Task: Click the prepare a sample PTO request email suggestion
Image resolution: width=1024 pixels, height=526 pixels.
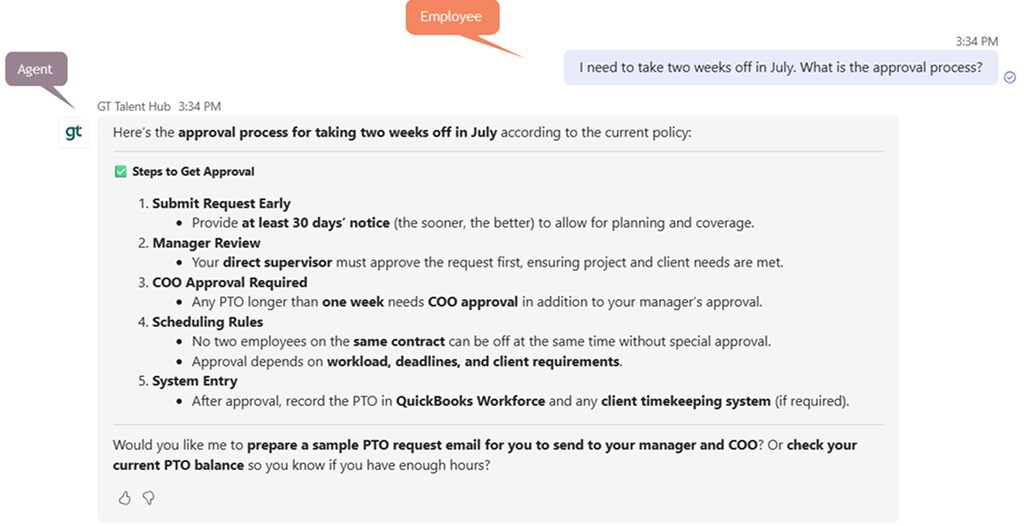Action: (502, 446)
